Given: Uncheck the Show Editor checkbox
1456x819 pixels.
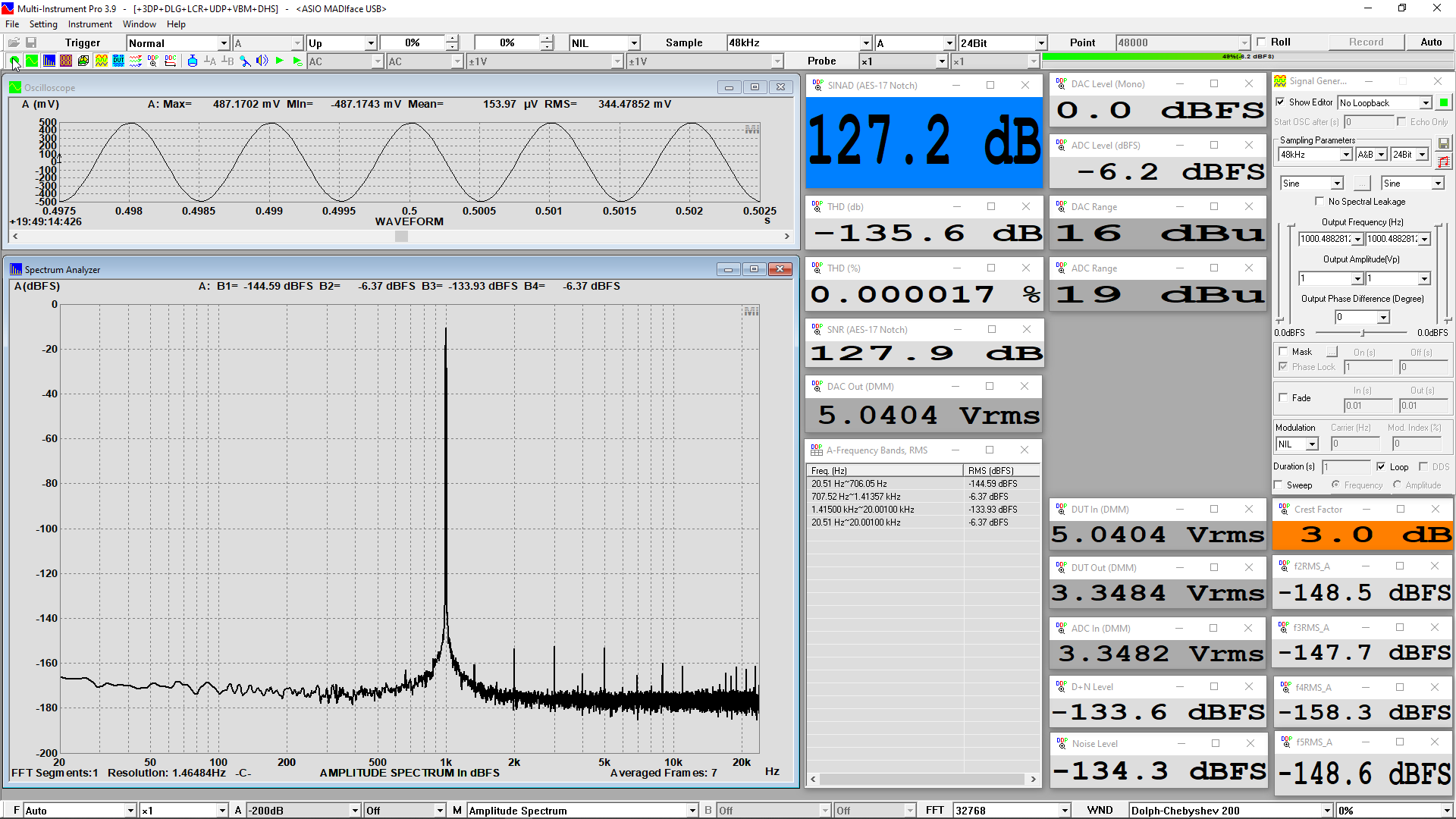Looking at the screenshot, I should click(x=1280, y=102).
